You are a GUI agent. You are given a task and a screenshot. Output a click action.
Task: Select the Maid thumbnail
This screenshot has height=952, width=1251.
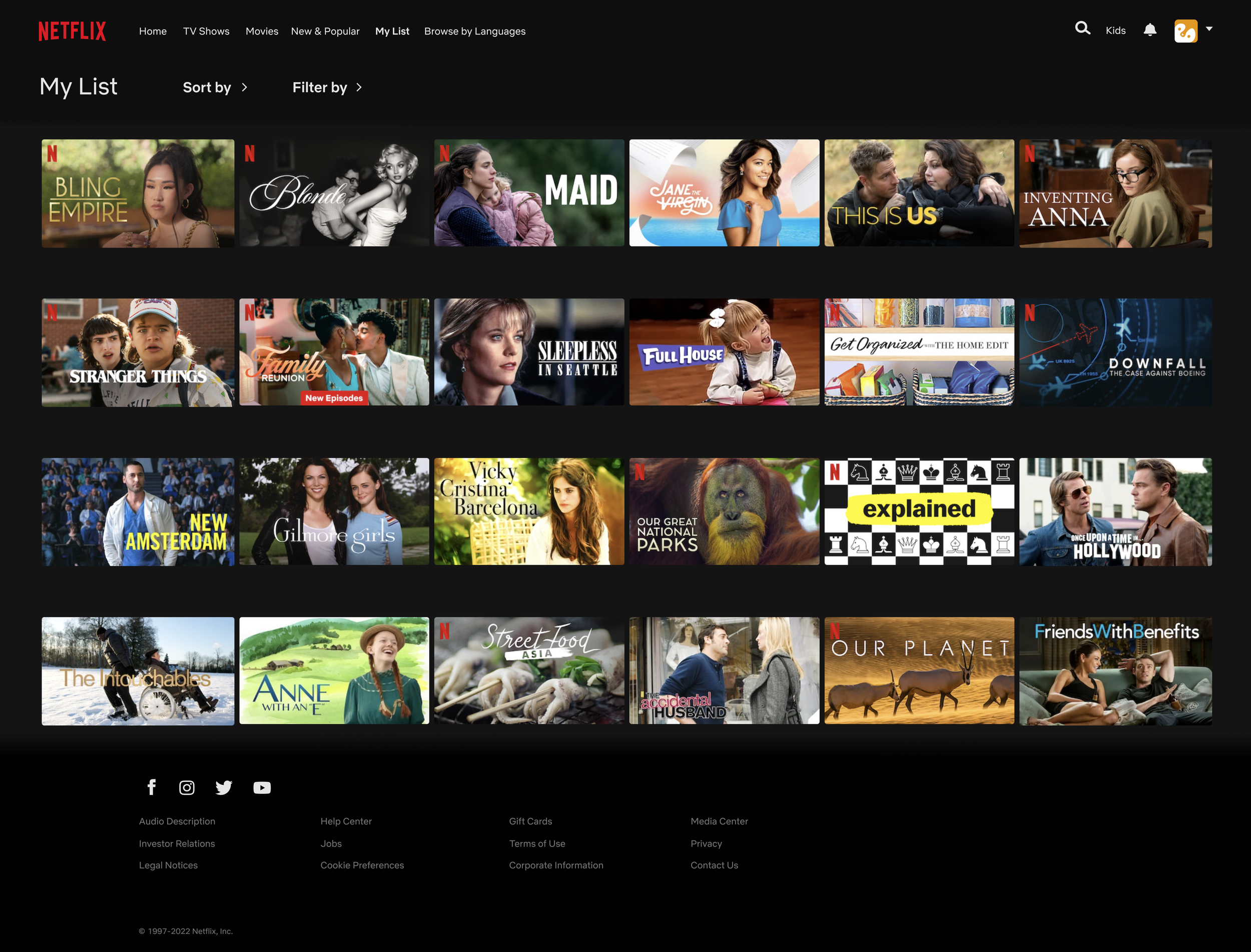pyautogui.click(x=529, y=193)
